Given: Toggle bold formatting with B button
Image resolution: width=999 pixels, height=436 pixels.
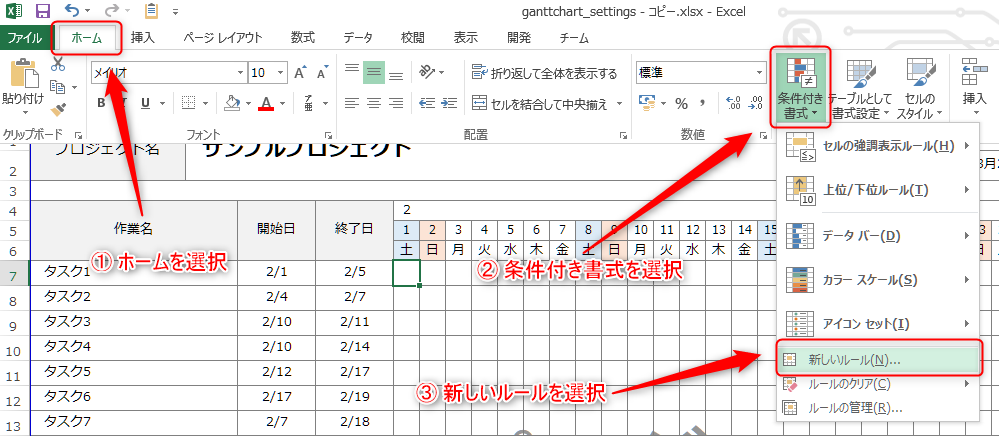Looking at the screenshot, I should (101, 103).
